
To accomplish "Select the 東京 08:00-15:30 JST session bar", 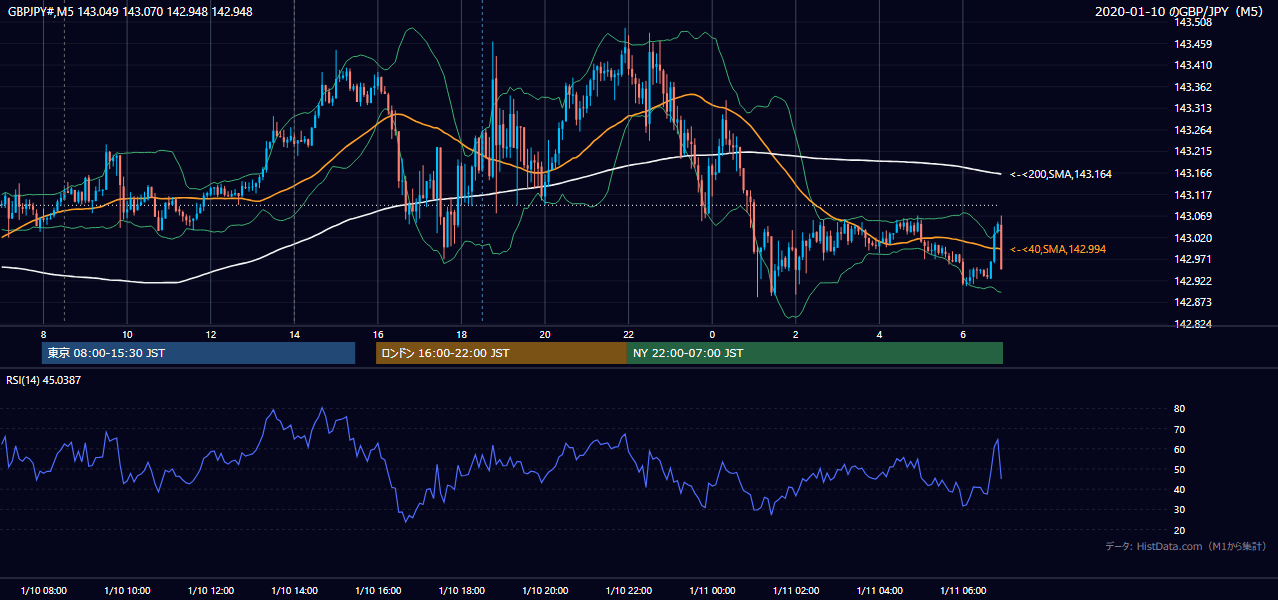I will click(198, 353).
